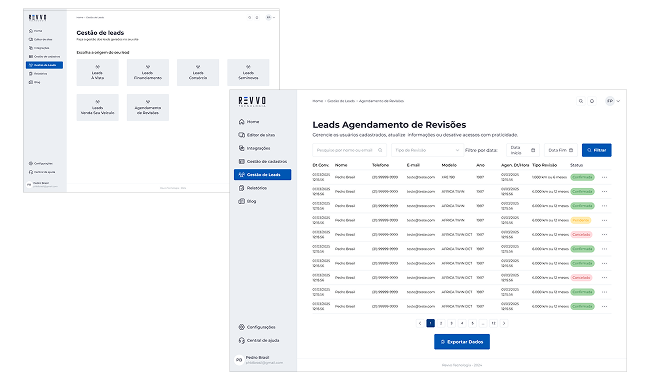Open Integrações icon in front sidebar
The width and height of the screenshot is (650, 382).
click(242, 148)
